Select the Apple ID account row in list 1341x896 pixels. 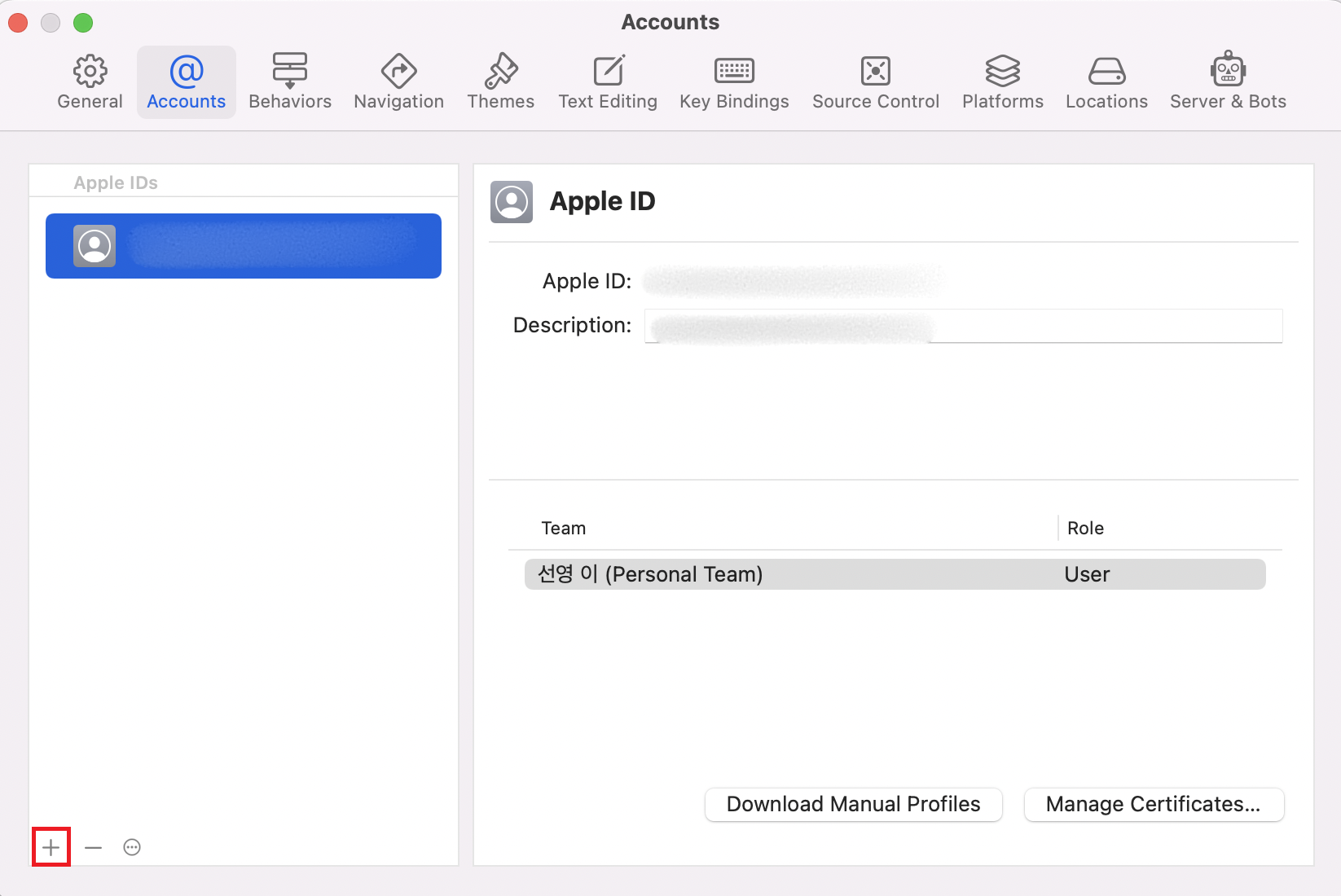pos(244,246)
